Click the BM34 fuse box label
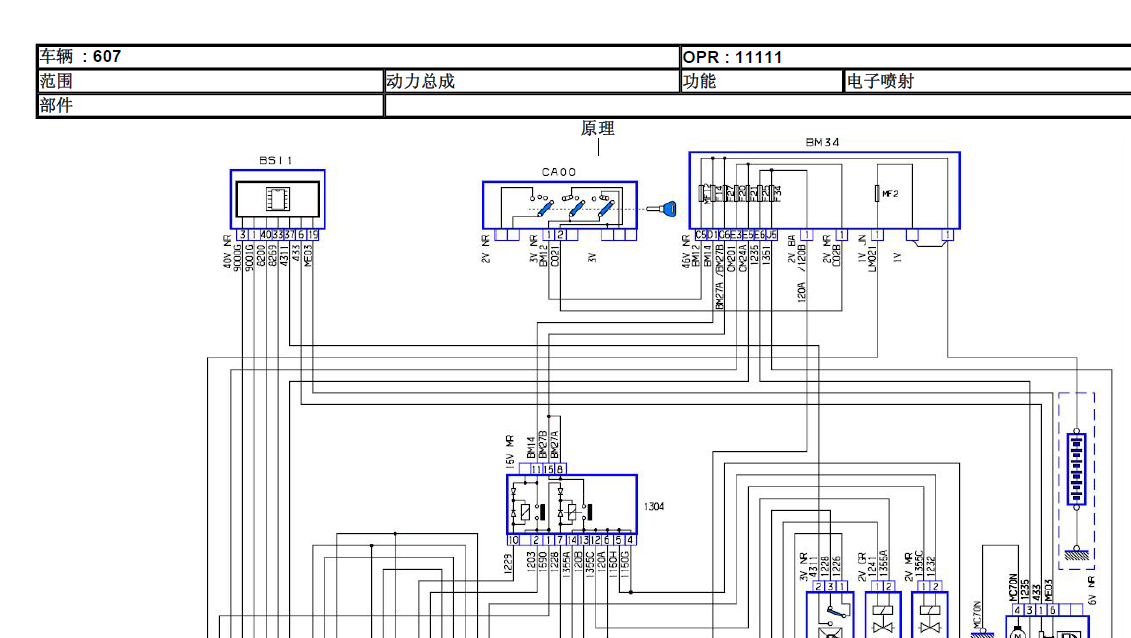The image size is (1131, 638). tap(823, 143)
